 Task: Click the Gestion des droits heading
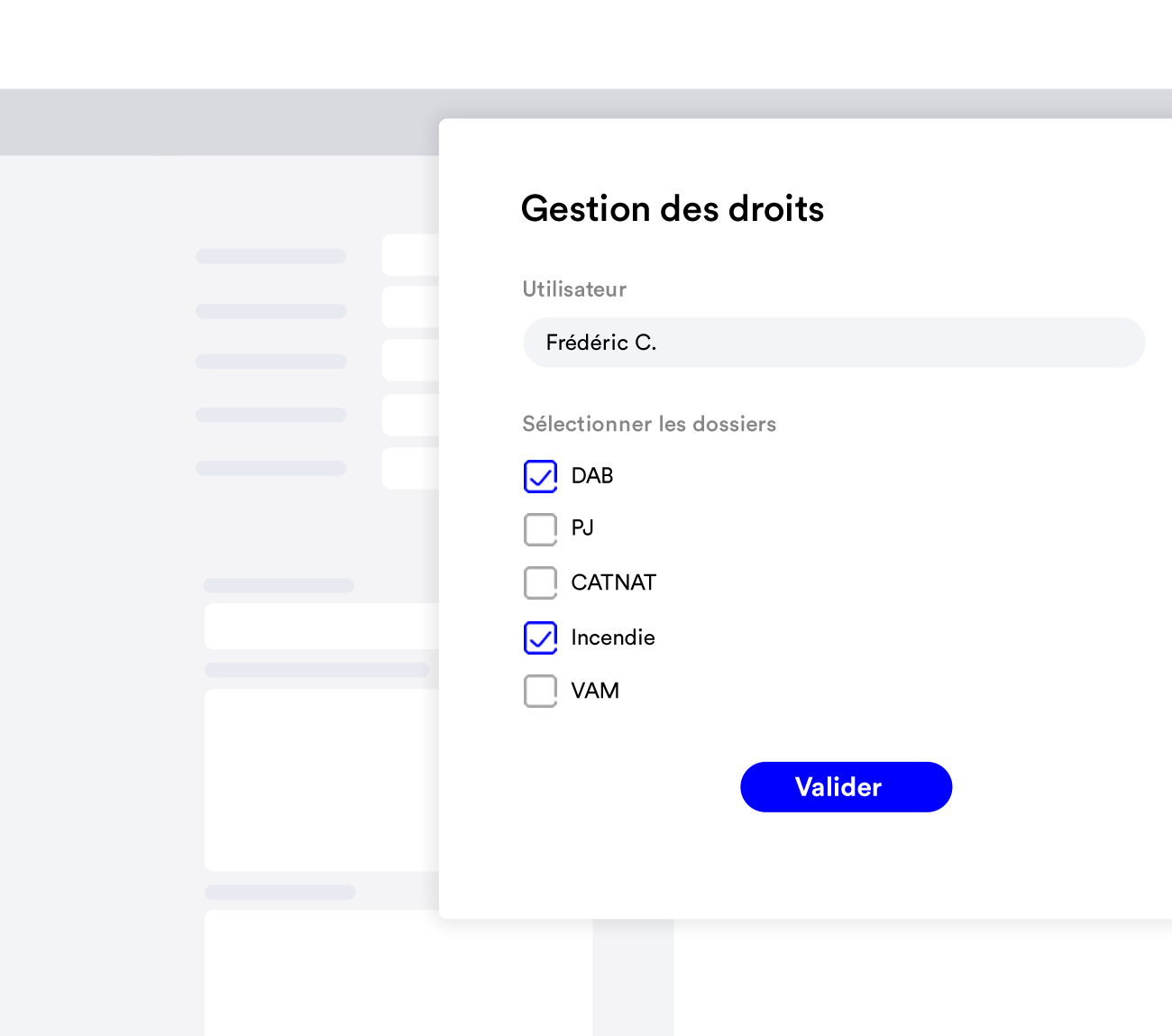click(672, 209)
